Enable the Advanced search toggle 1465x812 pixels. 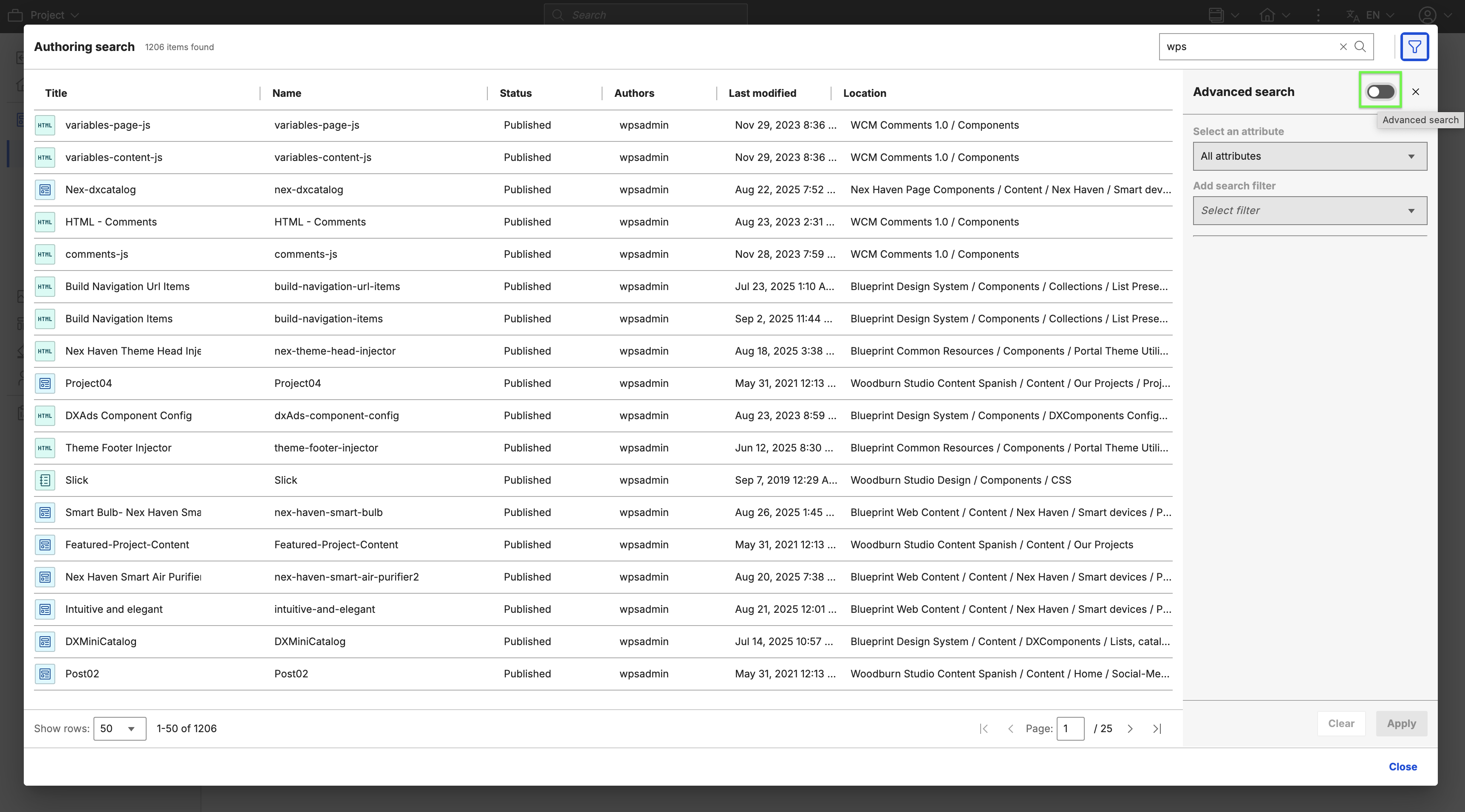click(x=1380, y=92)
